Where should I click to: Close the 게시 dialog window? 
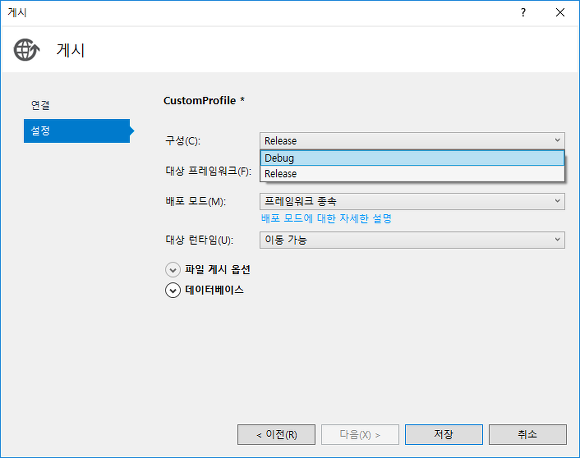[560, 13]
